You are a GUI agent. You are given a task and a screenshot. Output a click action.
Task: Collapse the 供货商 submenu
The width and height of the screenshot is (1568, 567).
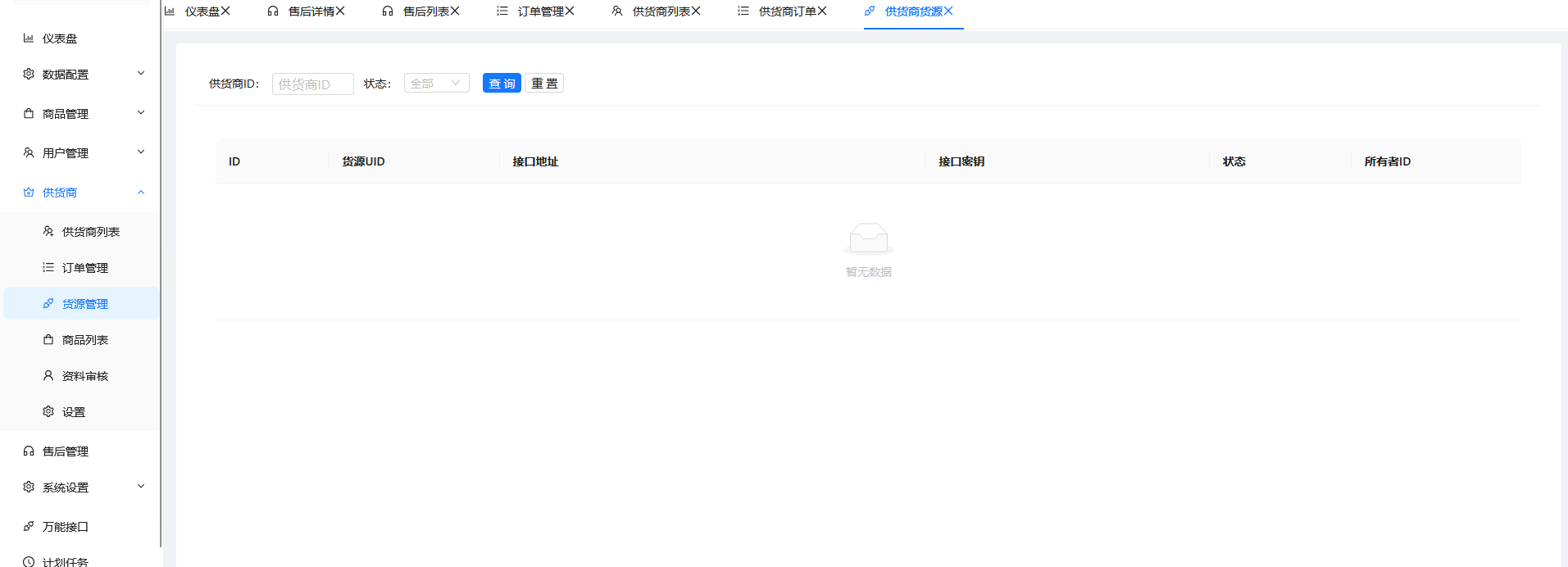141,193
